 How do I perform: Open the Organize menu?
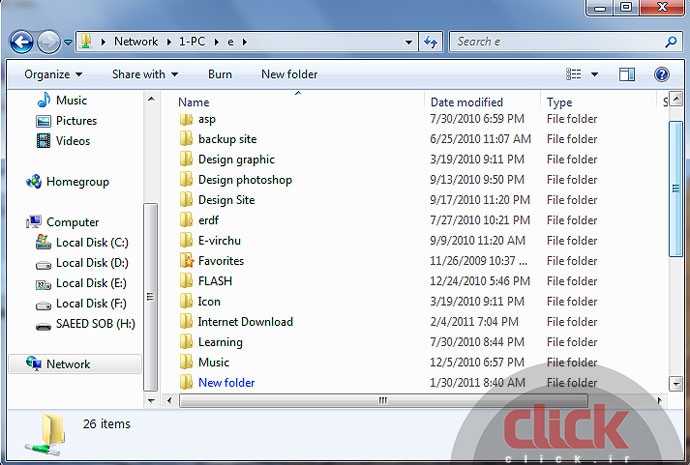tap(53, 74)
